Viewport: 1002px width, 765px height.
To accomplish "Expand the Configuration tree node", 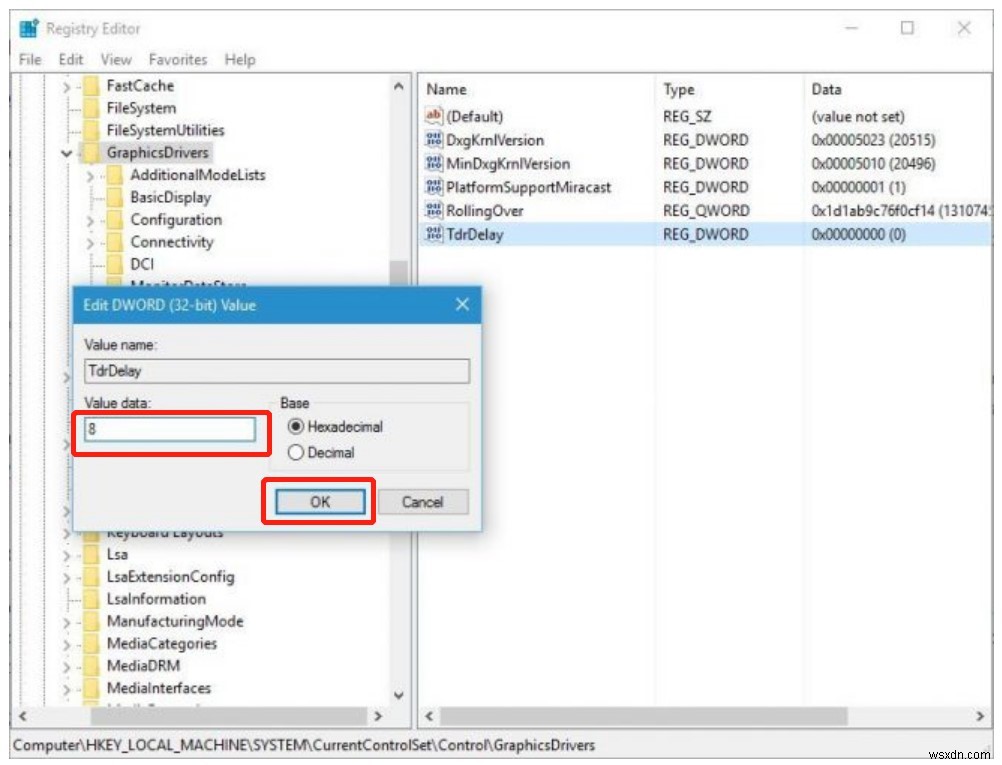I will pos(90,220).
